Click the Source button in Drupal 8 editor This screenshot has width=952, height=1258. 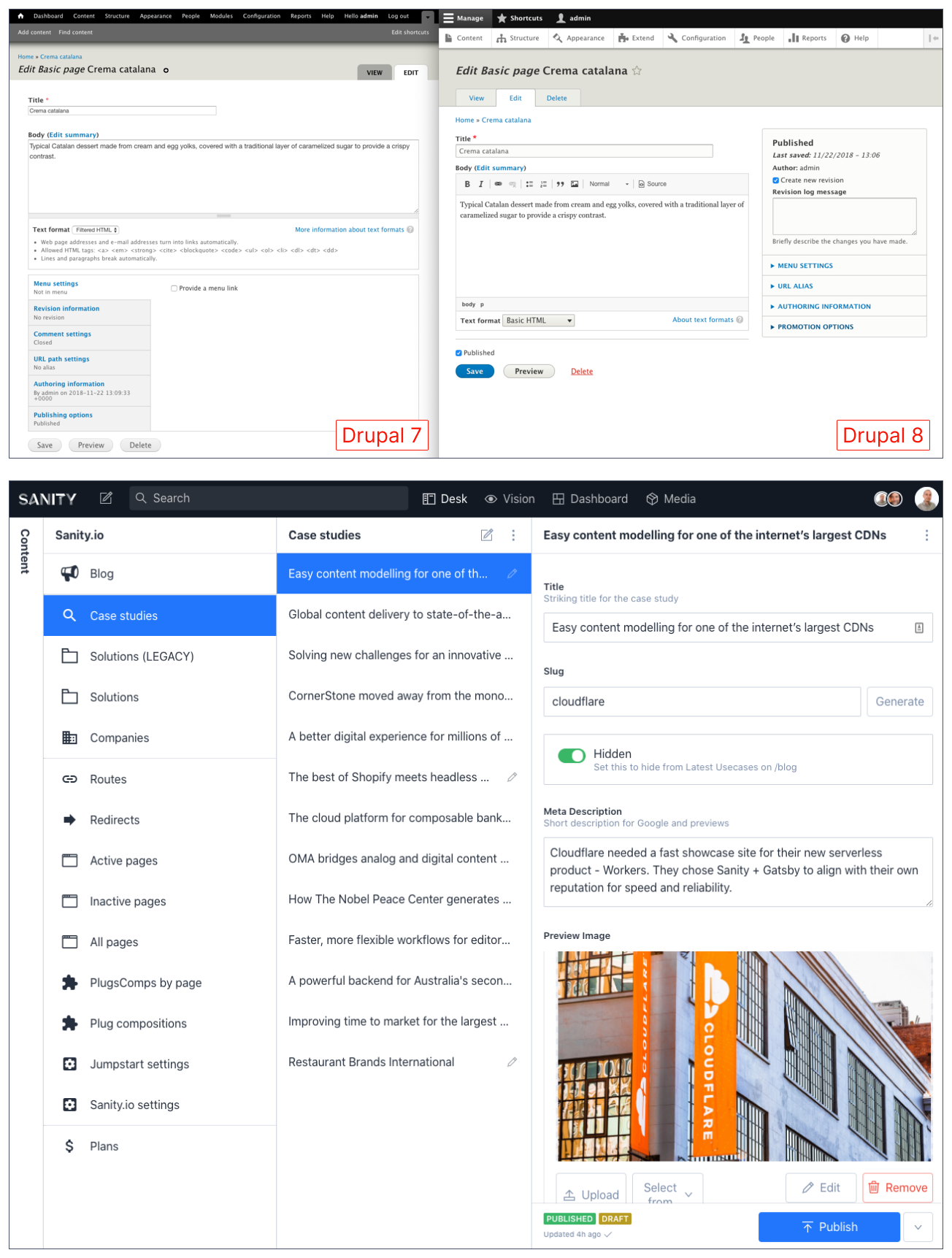click(x=652, y=184)
